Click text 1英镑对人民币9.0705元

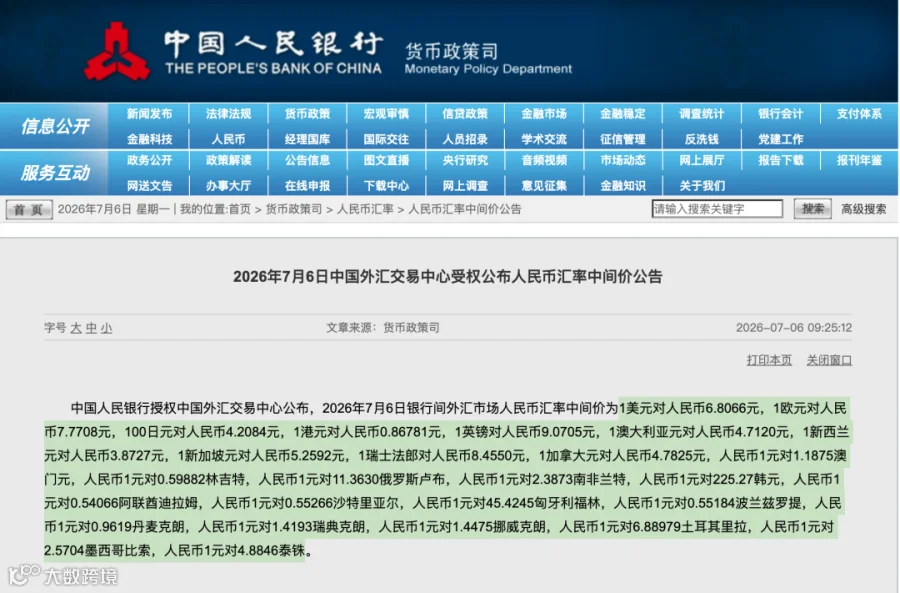(525, 432)
